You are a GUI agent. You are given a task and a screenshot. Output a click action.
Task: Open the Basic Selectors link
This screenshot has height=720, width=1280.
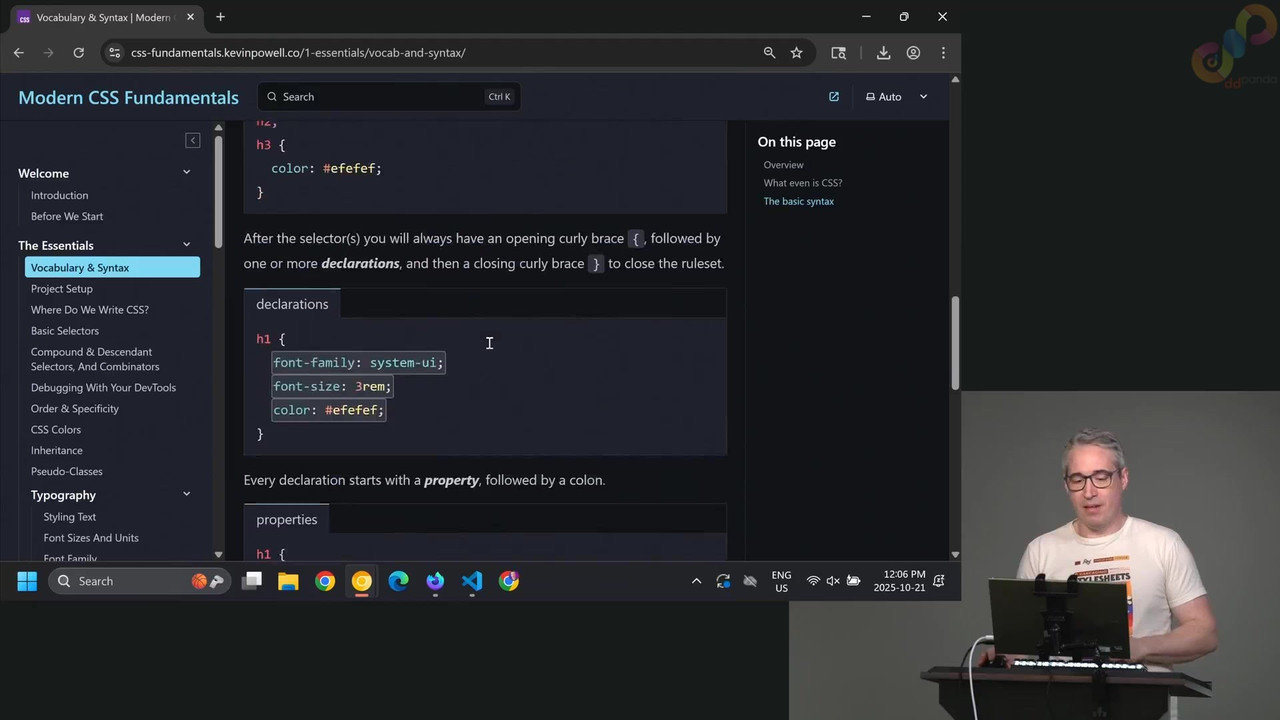coord(65,331)
